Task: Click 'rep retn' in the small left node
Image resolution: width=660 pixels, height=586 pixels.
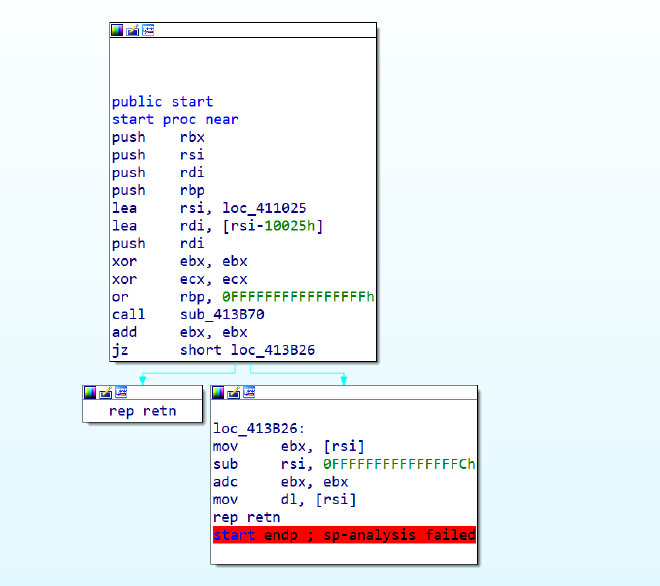Action: click(142, 411)
